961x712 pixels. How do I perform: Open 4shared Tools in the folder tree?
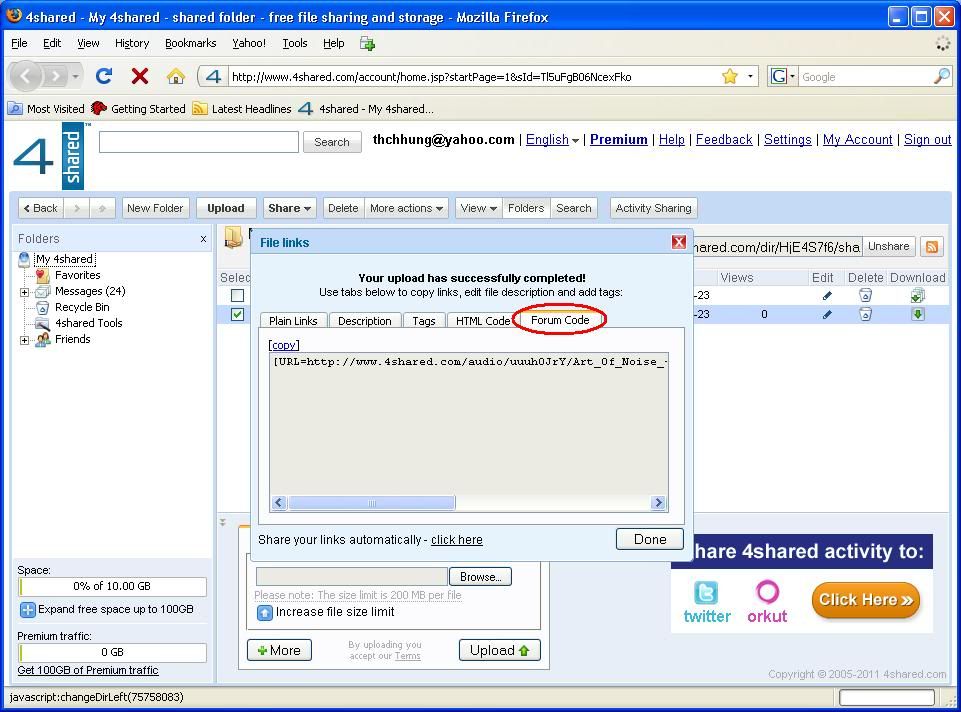(x=89, y=323)
